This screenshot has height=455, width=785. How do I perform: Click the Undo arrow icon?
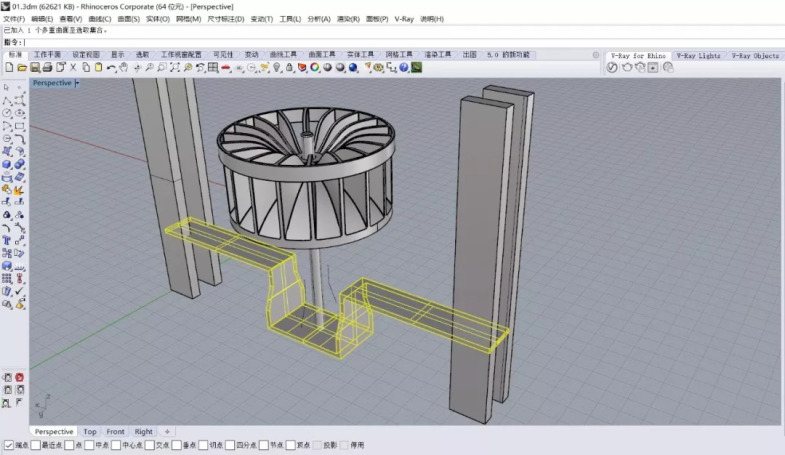(111, 67)
